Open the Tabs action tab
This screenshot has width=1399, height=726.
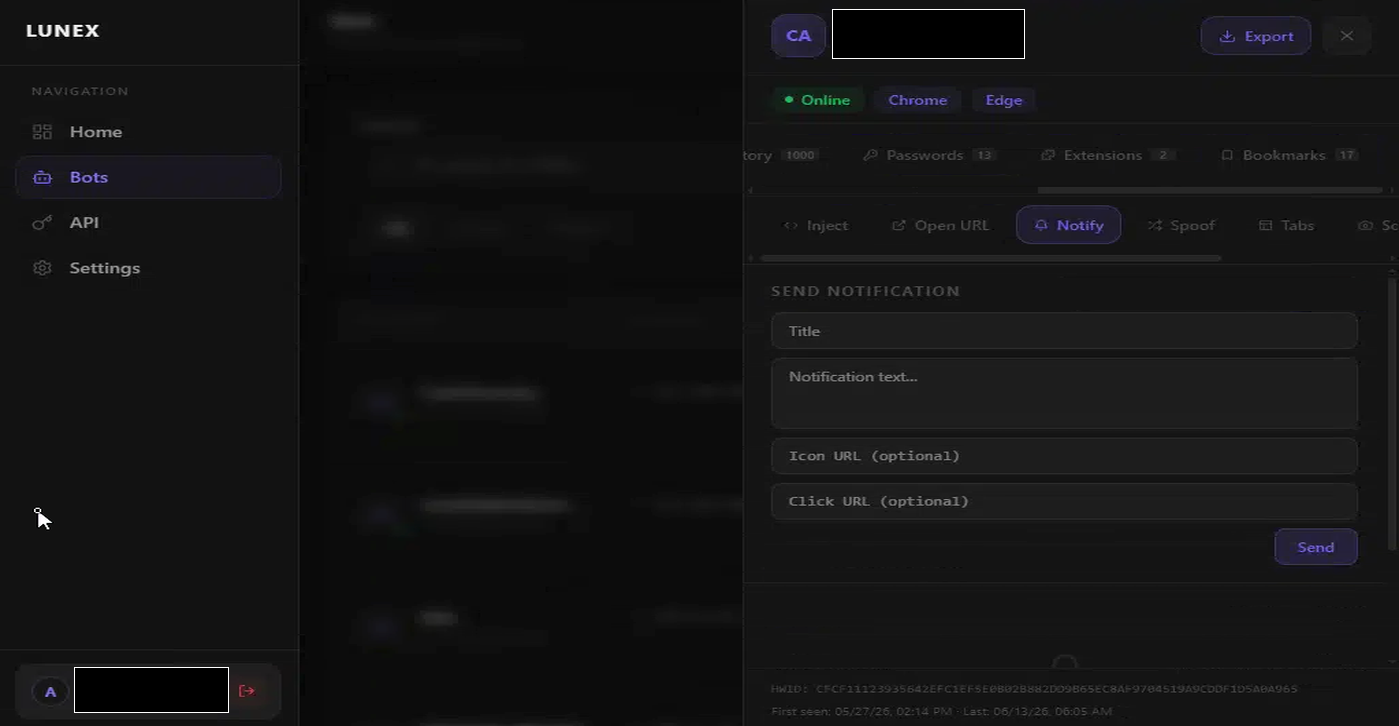point(1286,225)
